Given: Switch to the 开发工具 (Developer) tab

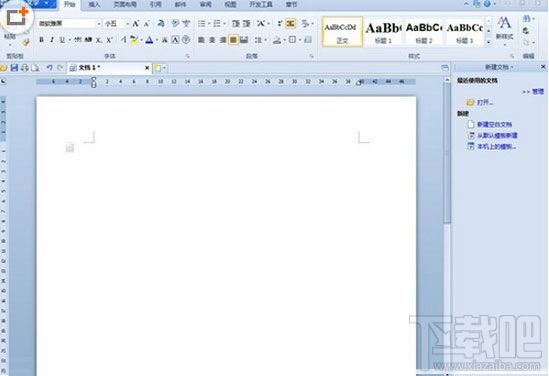Looking at the screenshot, I should pos(260,4).
